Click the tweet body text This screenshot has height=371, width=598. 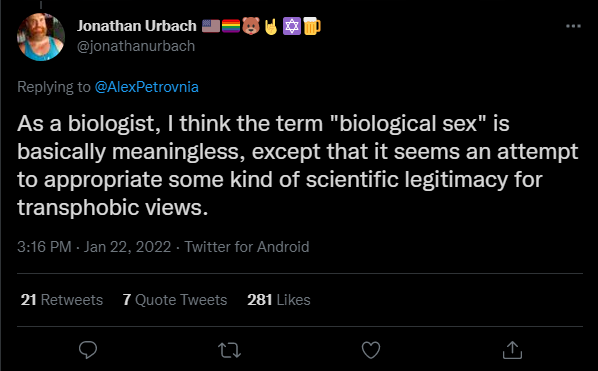297,165
